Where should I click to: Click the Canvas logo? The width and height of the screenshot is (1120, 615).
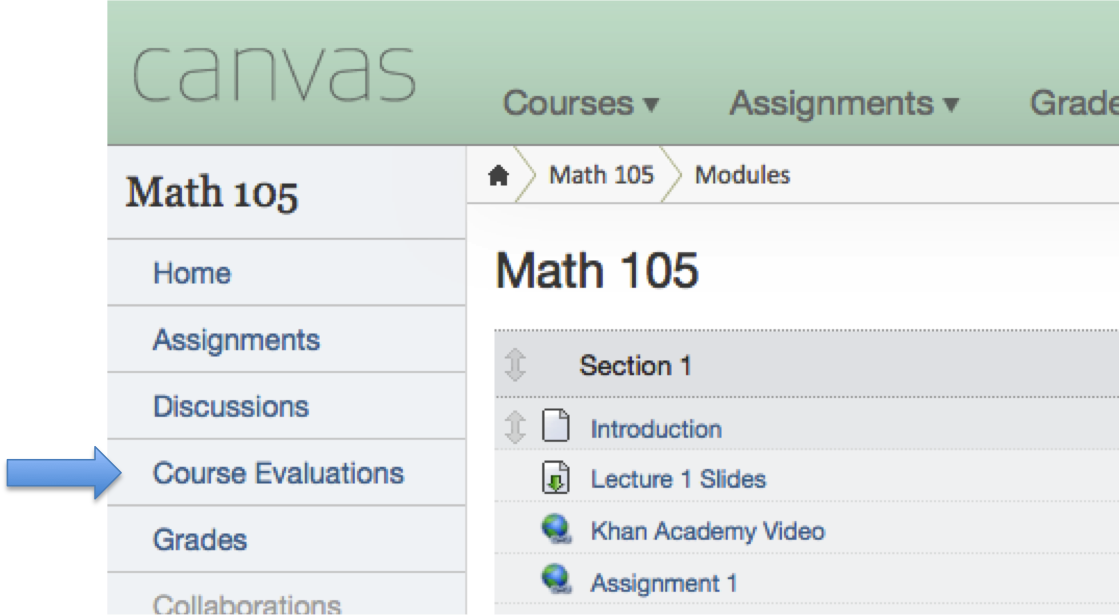(273, 73)
